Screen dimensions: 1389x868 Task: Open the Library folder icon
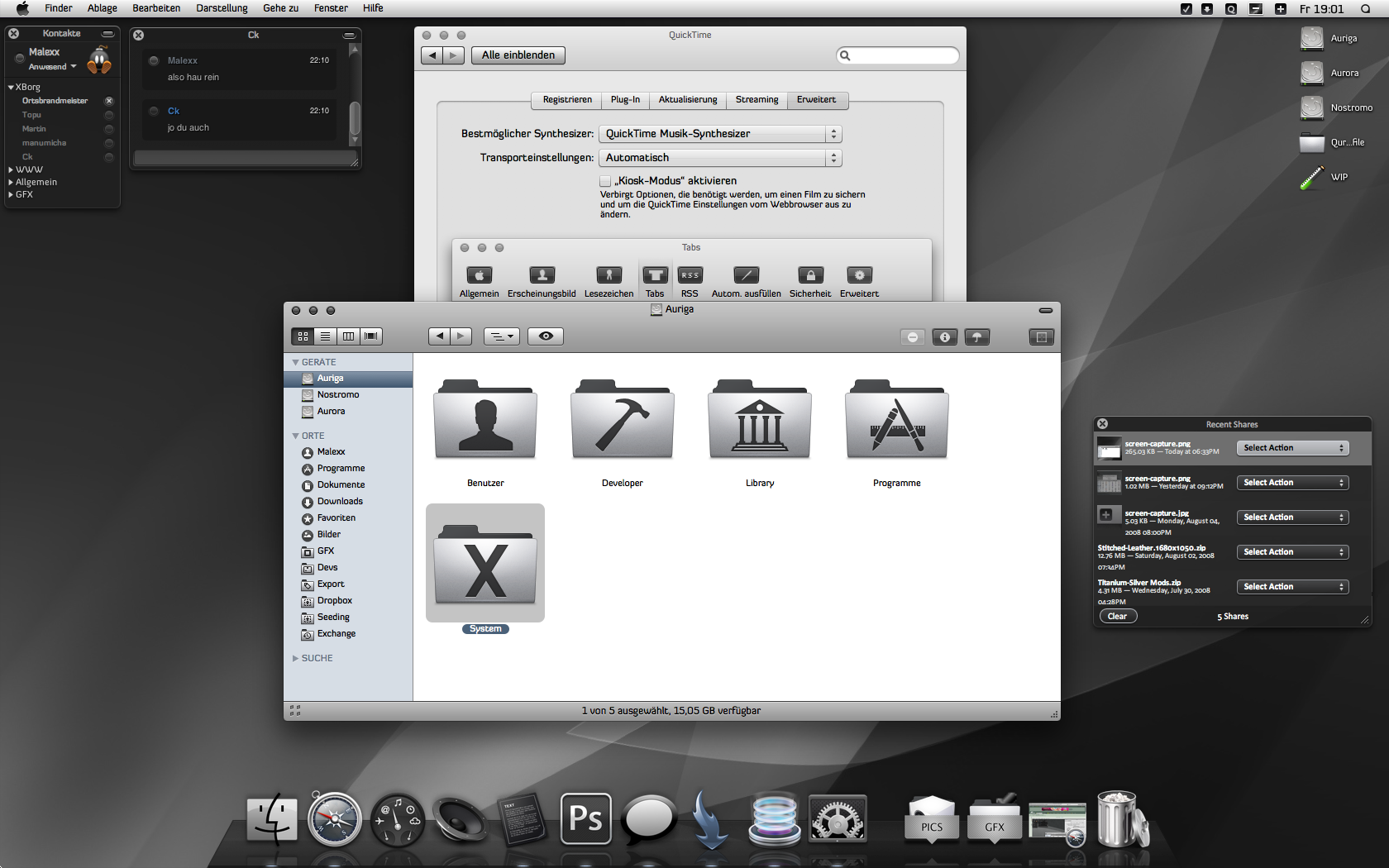pos(760,420)
